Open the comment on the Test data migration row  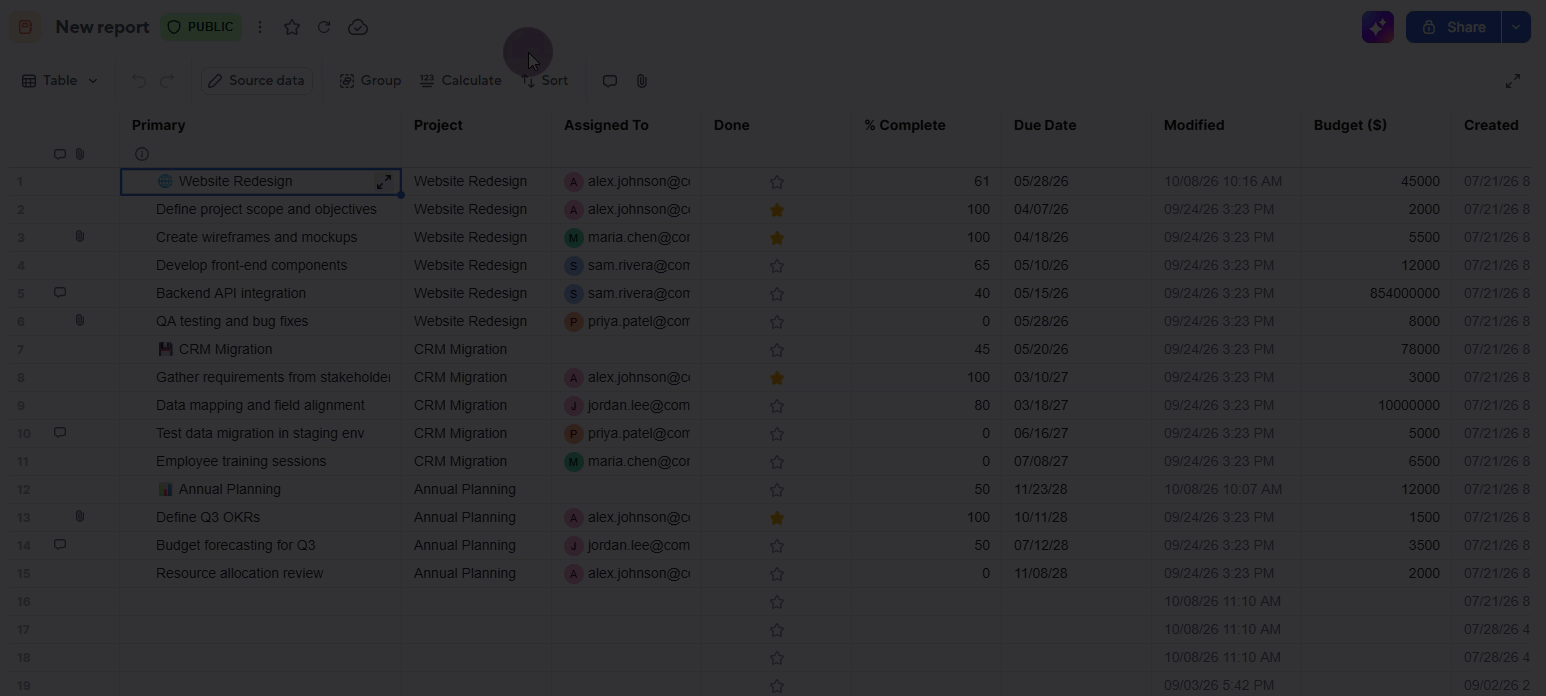click(60, 432)
